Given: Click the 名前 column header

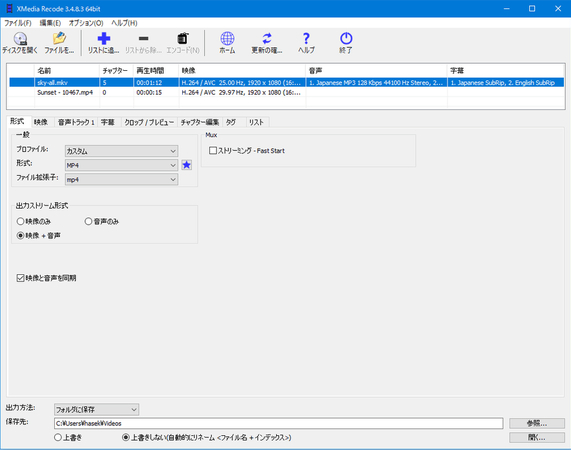Looking at the screenshot, I should (x=67, y=71).
